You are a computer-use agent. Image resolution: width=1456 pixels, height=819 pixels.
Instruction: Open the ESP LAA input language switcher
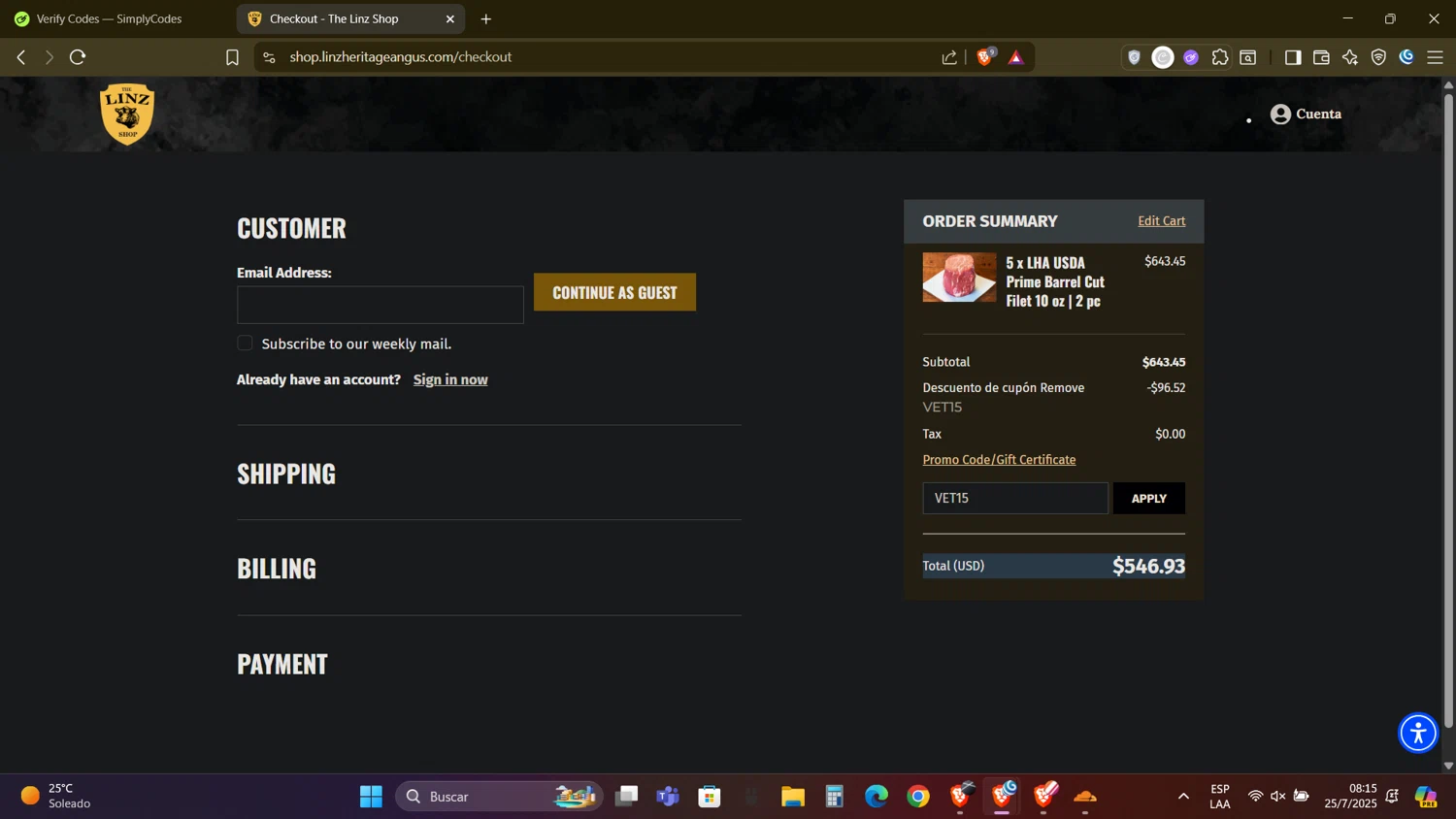pyautogui.click(x=1220, y=796)
